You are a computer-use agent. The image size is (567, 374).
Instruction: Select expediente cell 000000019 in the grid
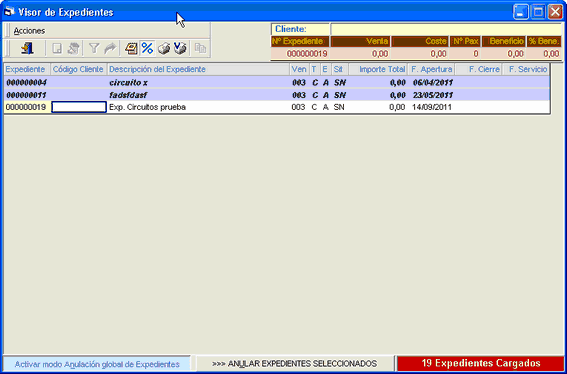coord(26,107)
